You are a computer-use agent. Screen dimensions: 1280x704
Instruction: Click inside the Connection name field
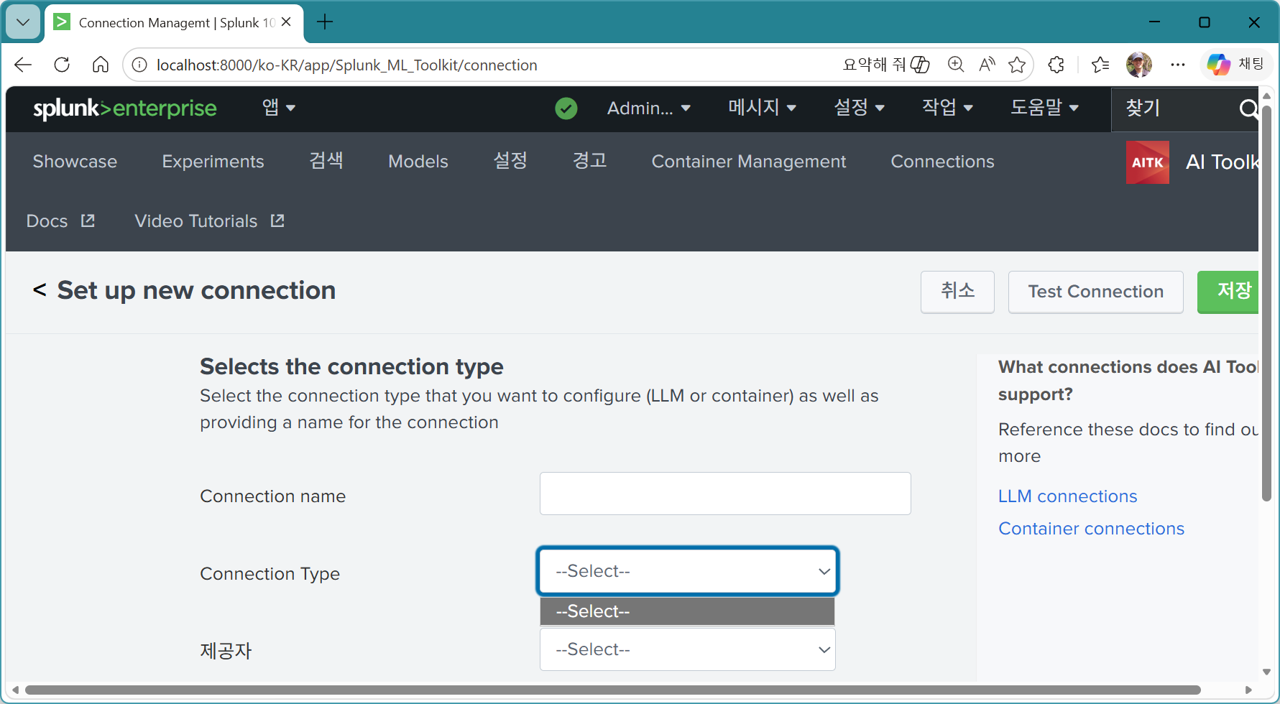pyautogui.click(x=724, y=493)
